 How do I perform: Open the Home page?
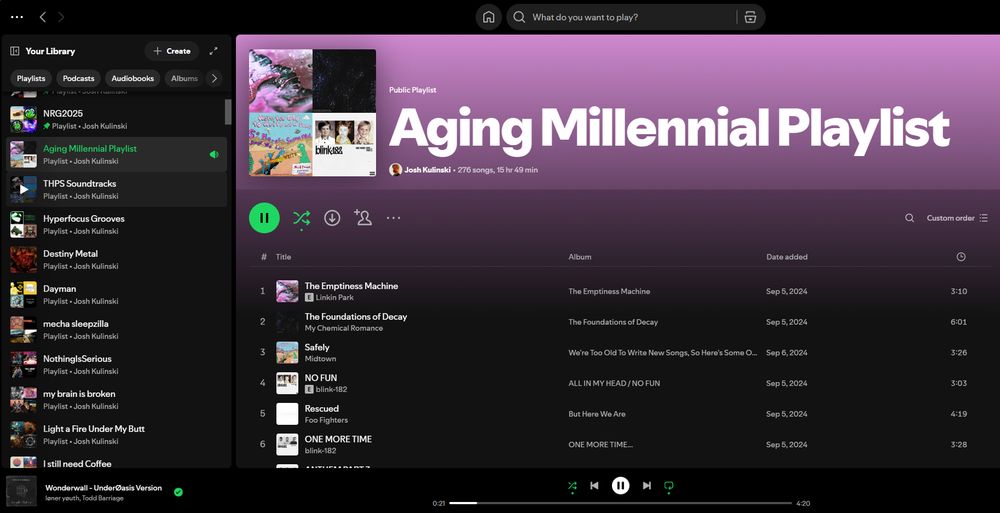(x=489, y=17)
